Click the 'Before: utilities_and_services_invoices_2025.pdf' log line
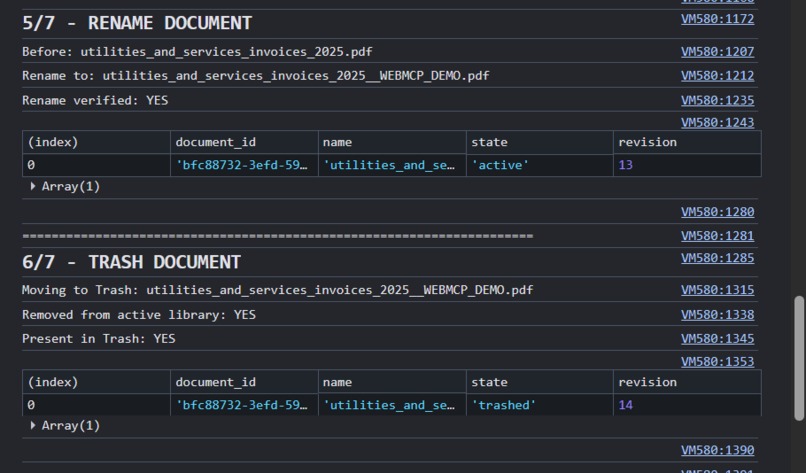The height and width of the screenshot is (473, 806). tap(197, 52)
